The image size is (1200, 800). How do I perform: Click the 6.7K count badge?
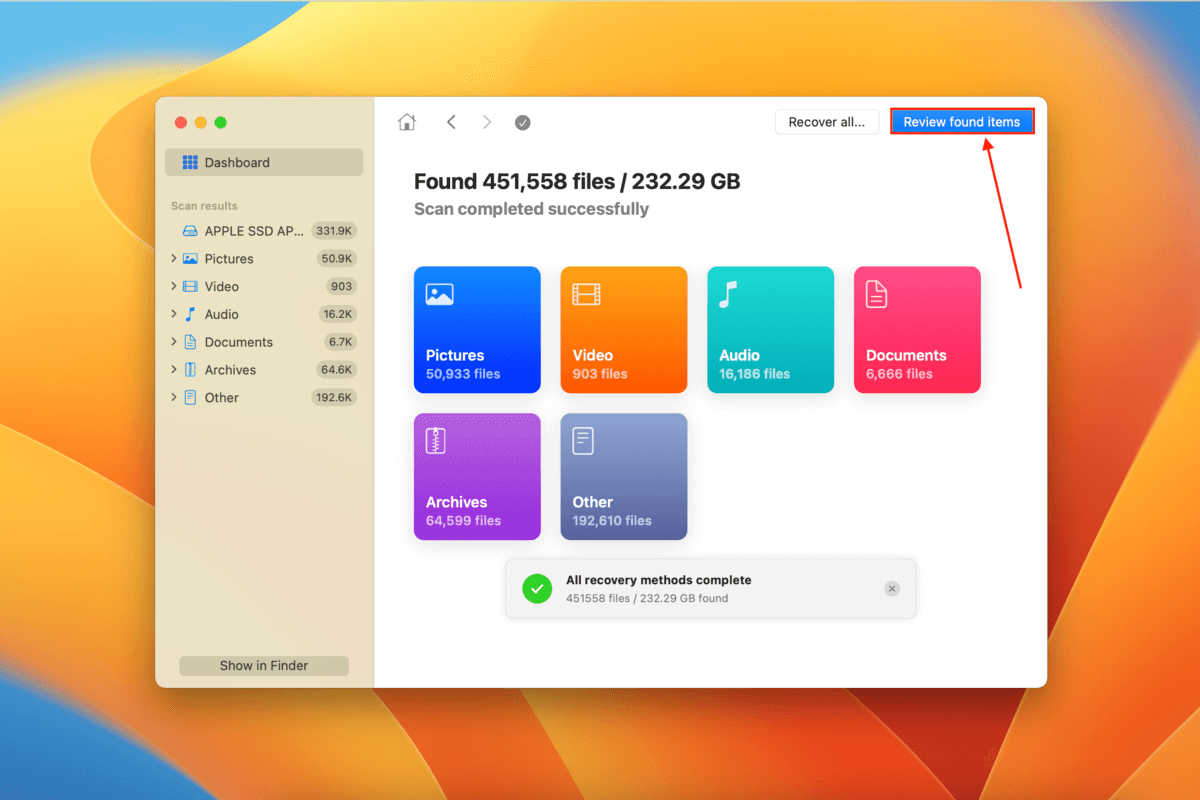coord(339,342)
